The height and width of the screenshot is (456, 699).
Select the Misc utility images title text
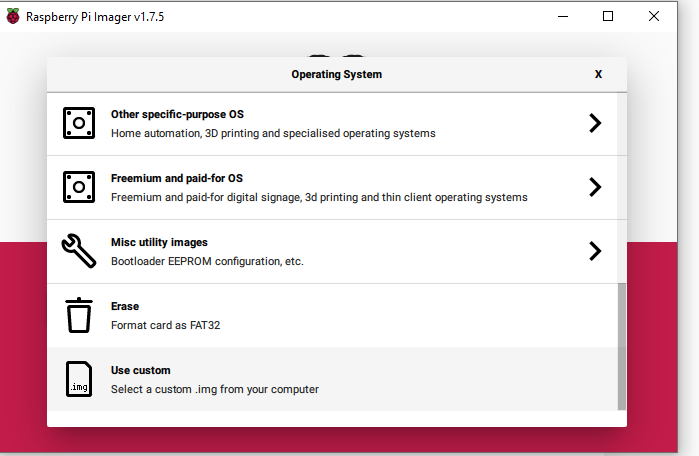point(159,242)
